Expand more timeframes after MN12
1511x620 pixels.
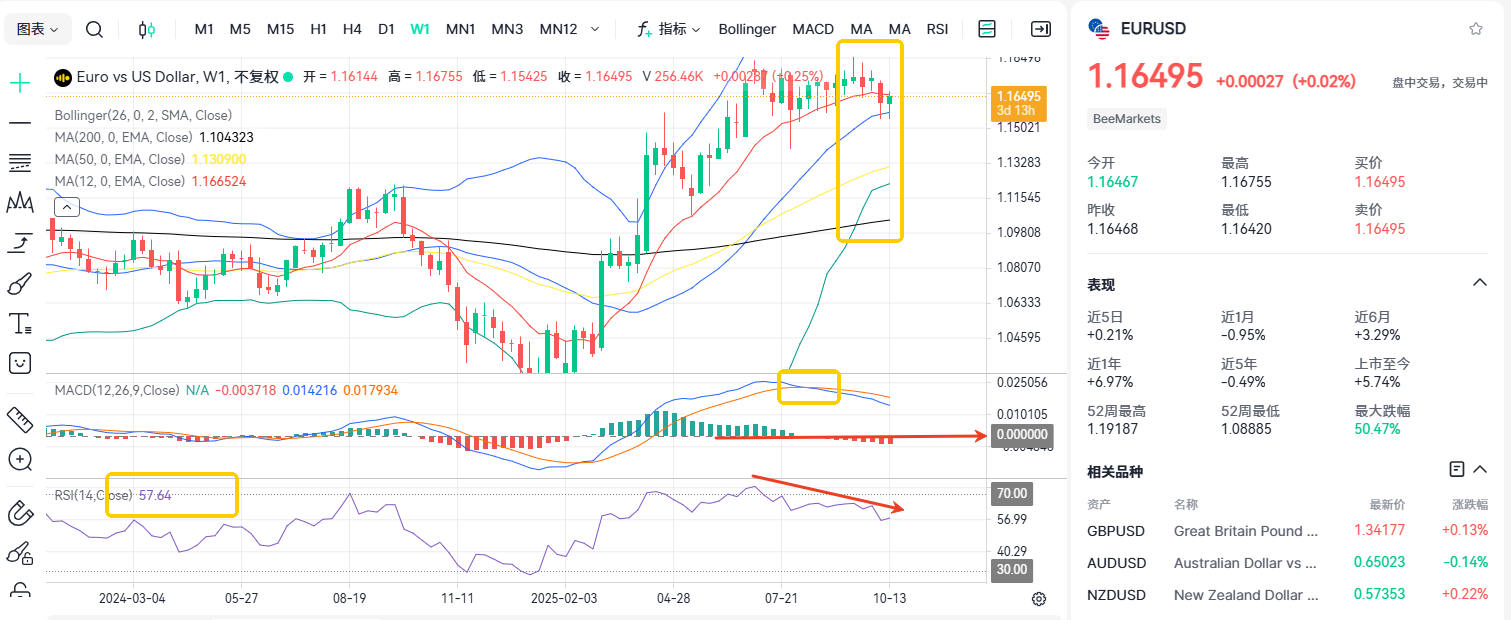coord(596,29)
